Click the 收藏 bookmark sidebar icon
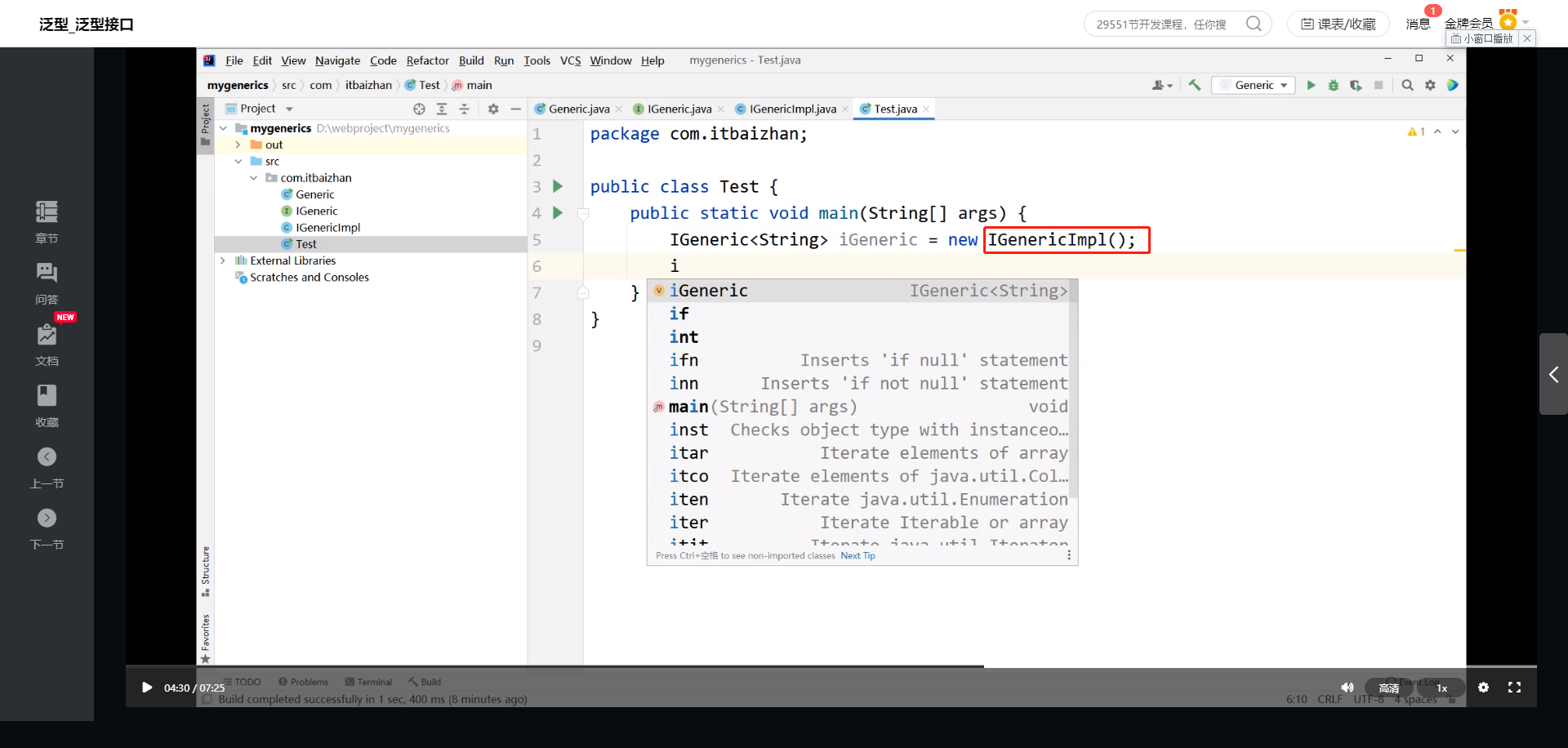This screenshot has width=1568, height=748. (47, 406)
